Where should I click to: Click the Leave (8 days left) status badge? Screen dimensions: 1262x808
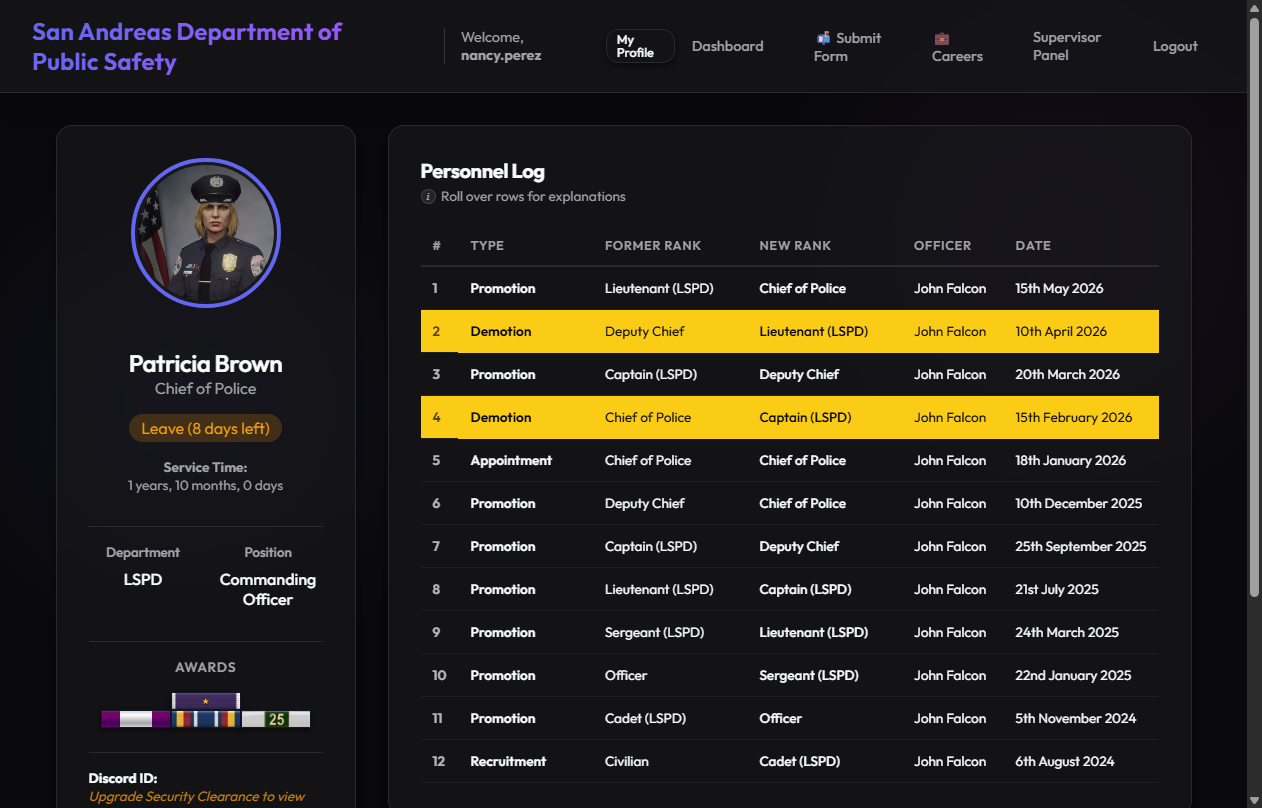(x=206, y=428)
